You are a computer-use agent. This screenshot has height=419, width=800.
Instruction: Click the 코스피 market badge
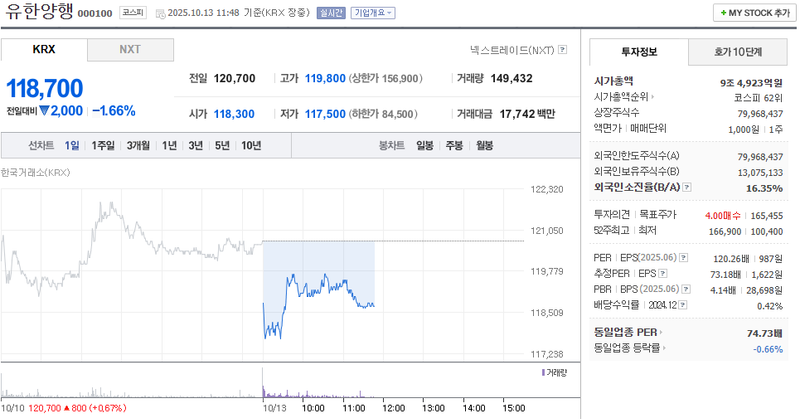click(131, 13)
